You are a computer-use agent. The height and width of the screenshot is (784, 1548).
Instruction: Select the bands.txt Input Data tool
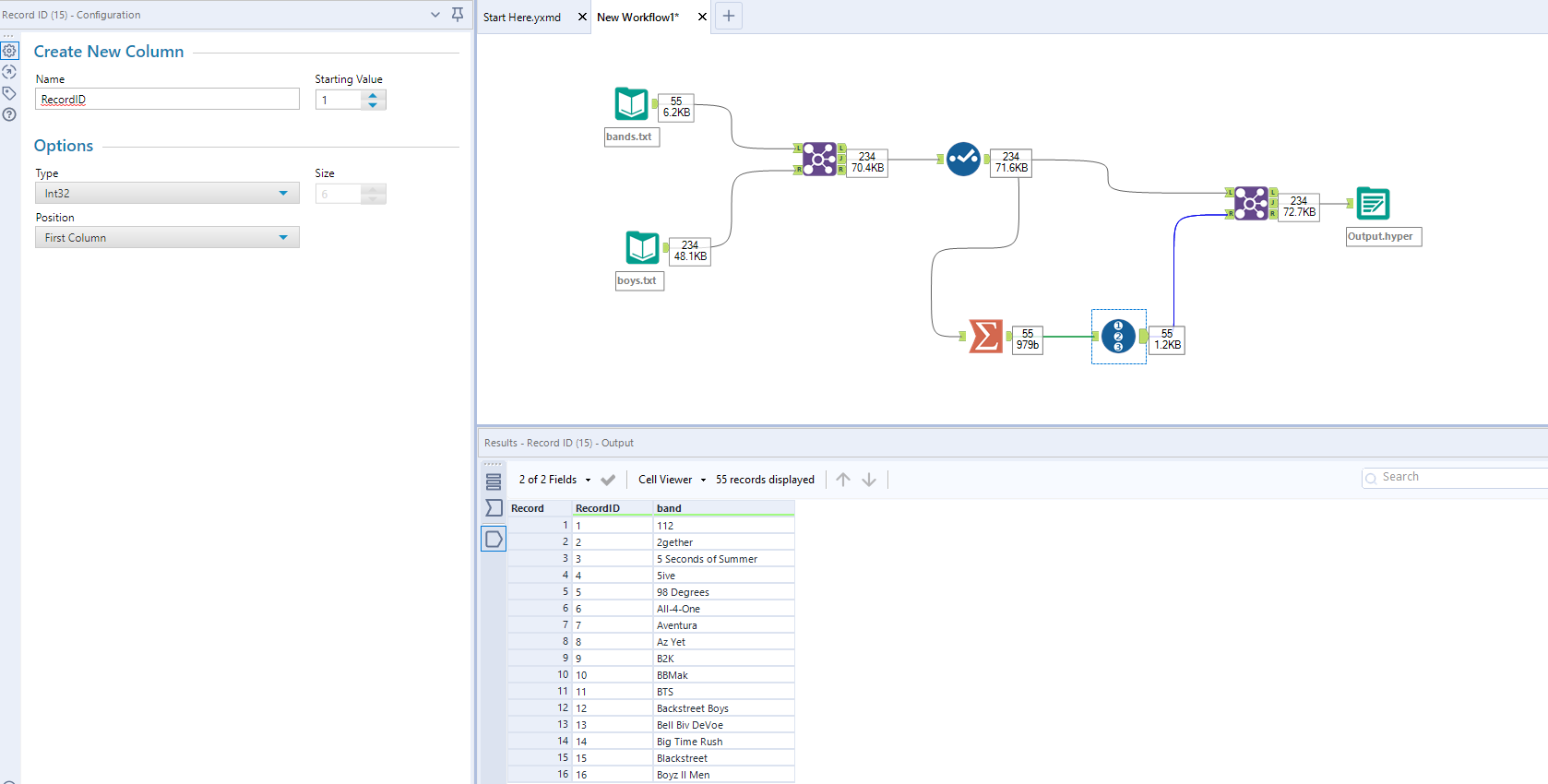coord(631,103)
